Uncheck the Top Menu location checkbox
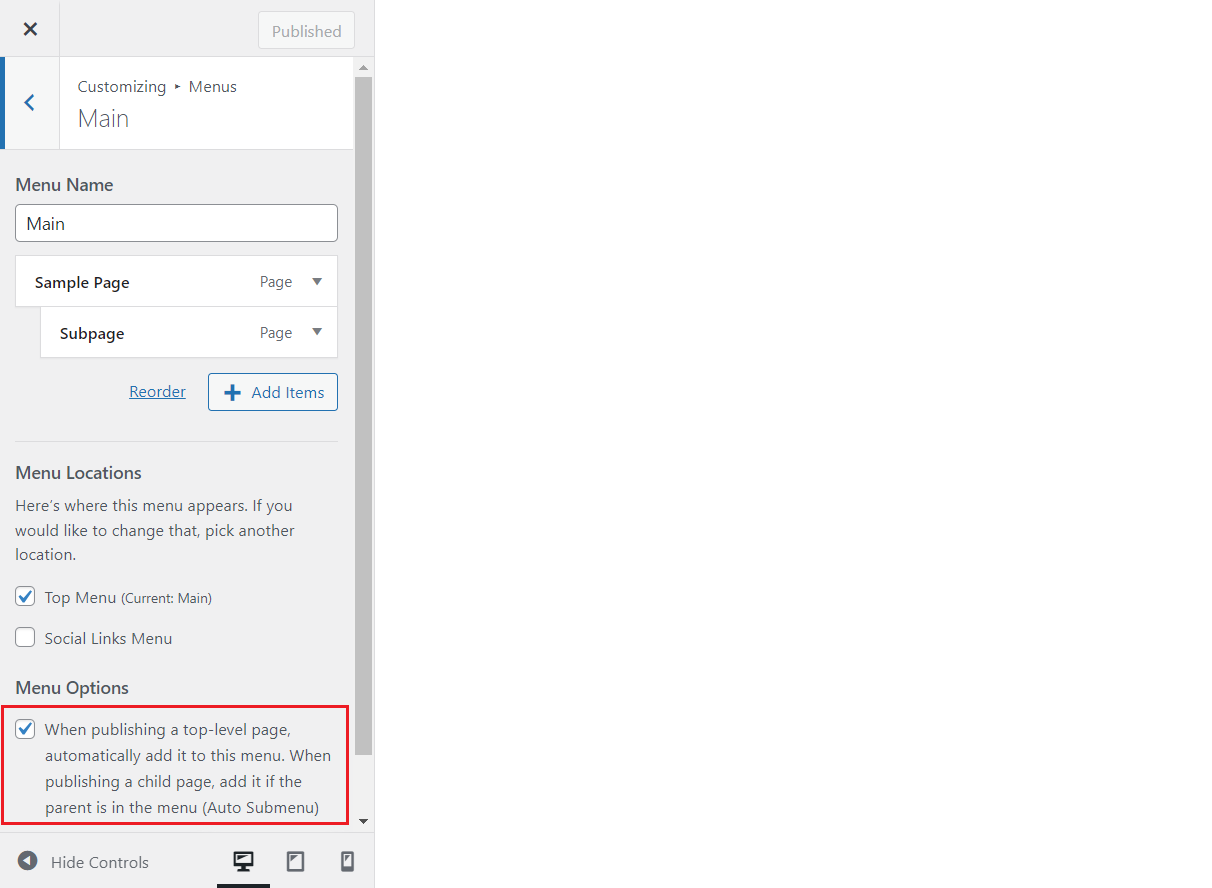 tap(25, 596)
